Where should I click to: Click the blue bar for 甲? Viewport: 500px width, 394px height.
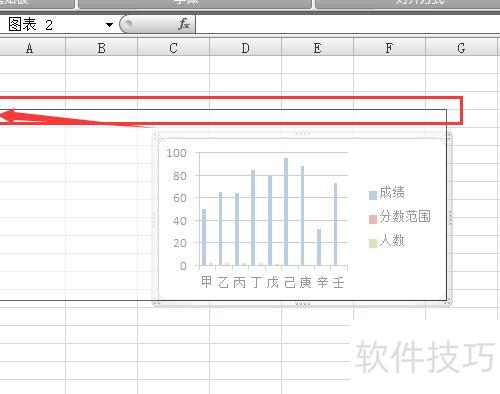pyautogui.click(x=204, y=237)
